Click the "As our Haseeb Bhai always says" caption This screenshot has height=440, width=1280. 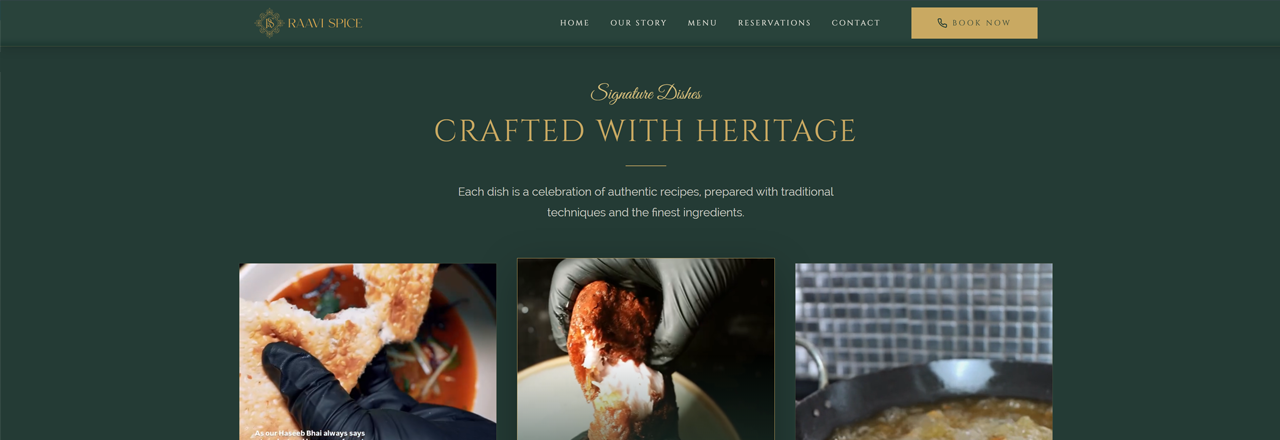click(310, 433)
